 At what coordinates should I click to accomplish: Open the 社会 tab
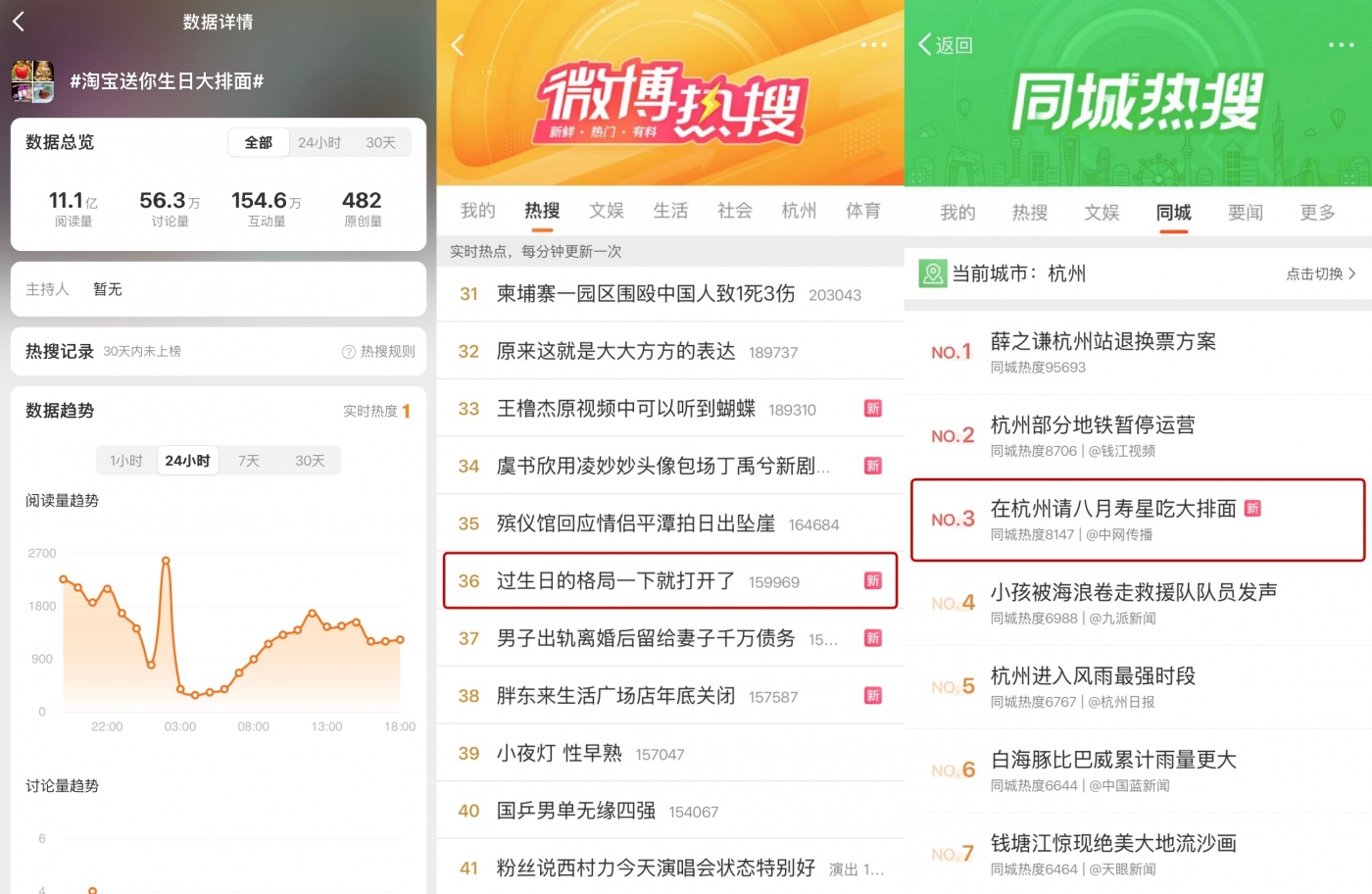point(735,211)
